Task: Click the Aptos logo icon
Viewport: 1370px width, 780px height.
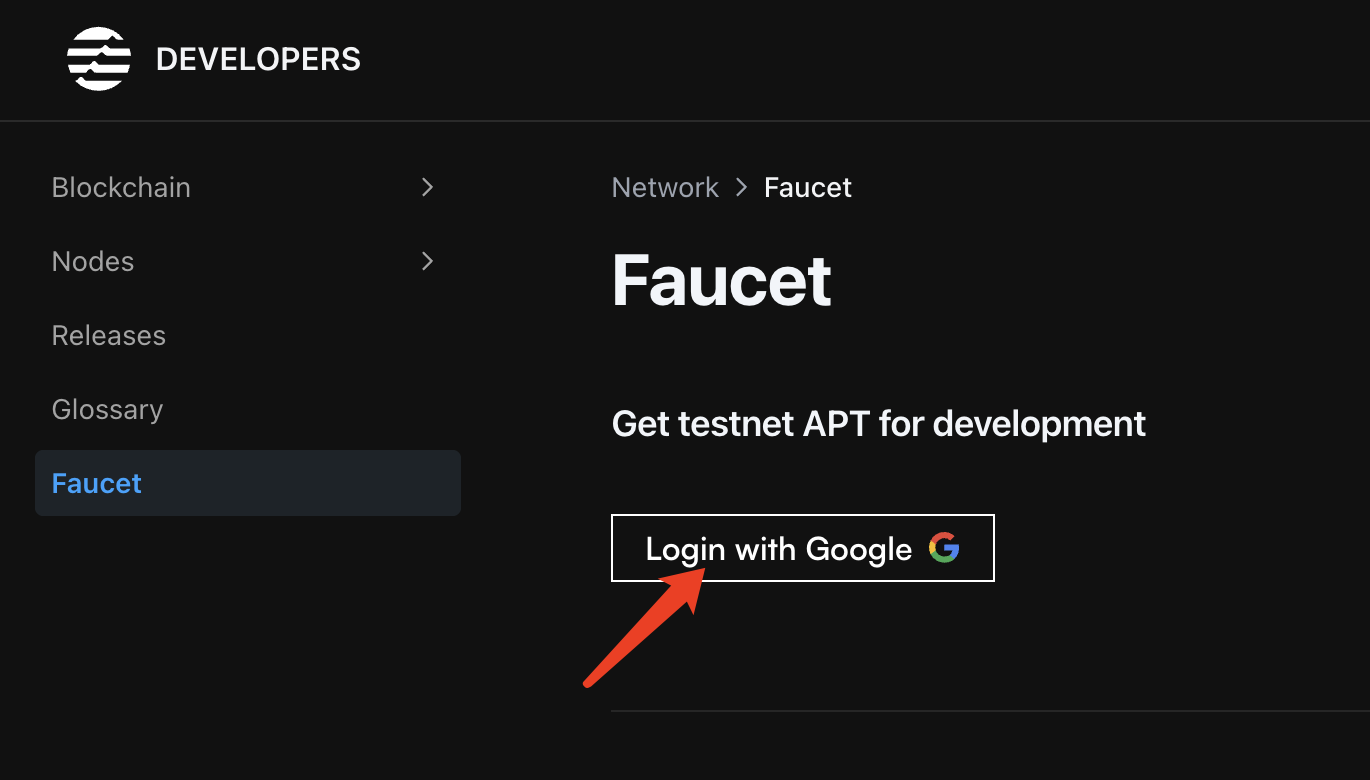Action: coord(99,59)
